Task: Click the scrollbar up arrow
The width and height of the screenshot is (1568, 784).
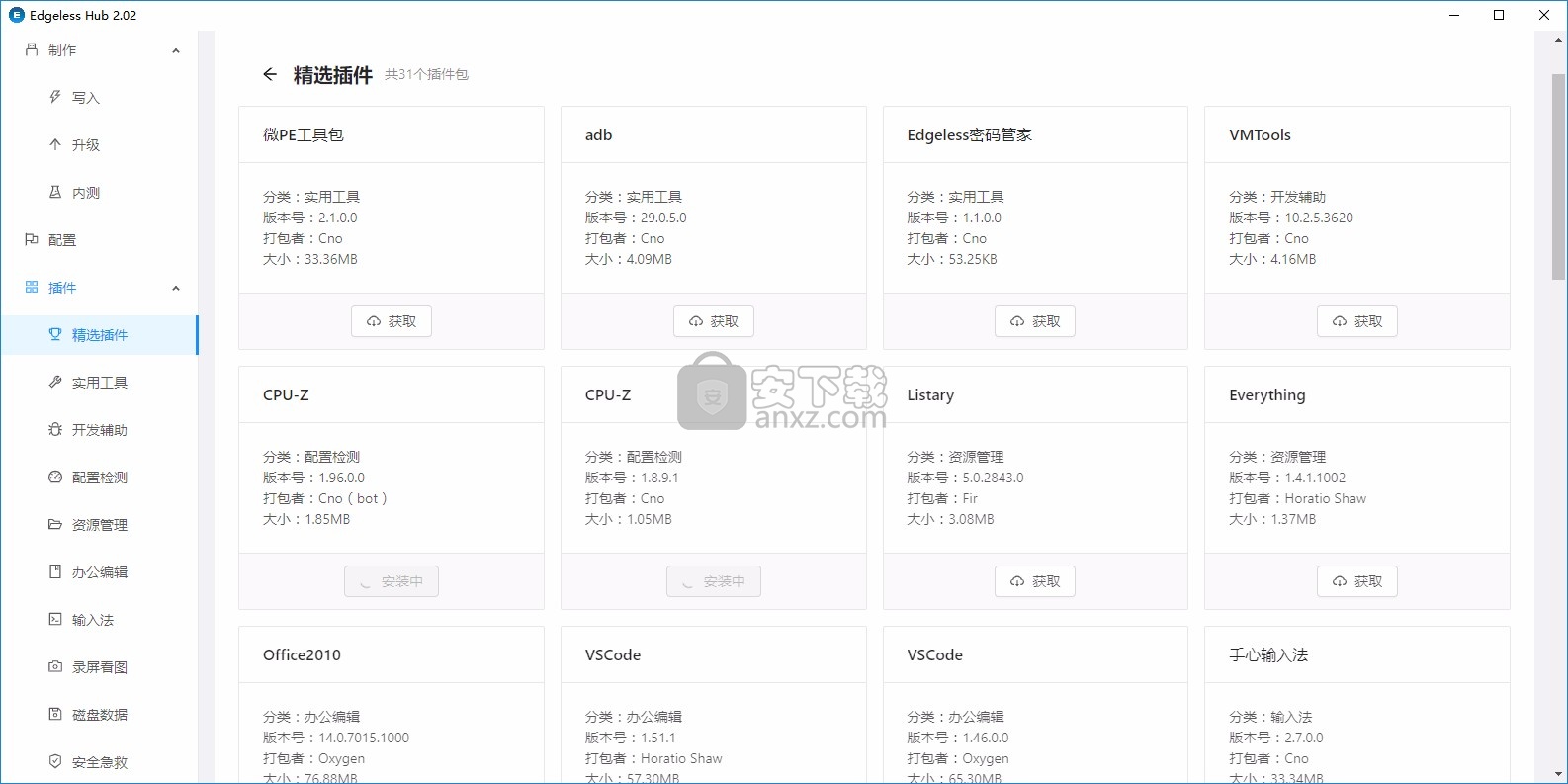Action: (x=1559, y=41)
